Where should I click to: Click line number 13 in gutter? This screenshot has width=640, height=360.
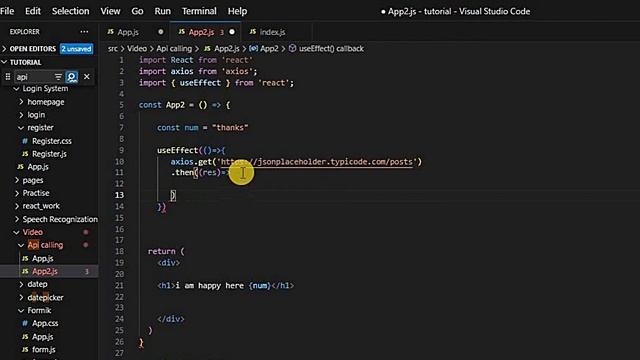pyautogui.click(x=119, y=195)
